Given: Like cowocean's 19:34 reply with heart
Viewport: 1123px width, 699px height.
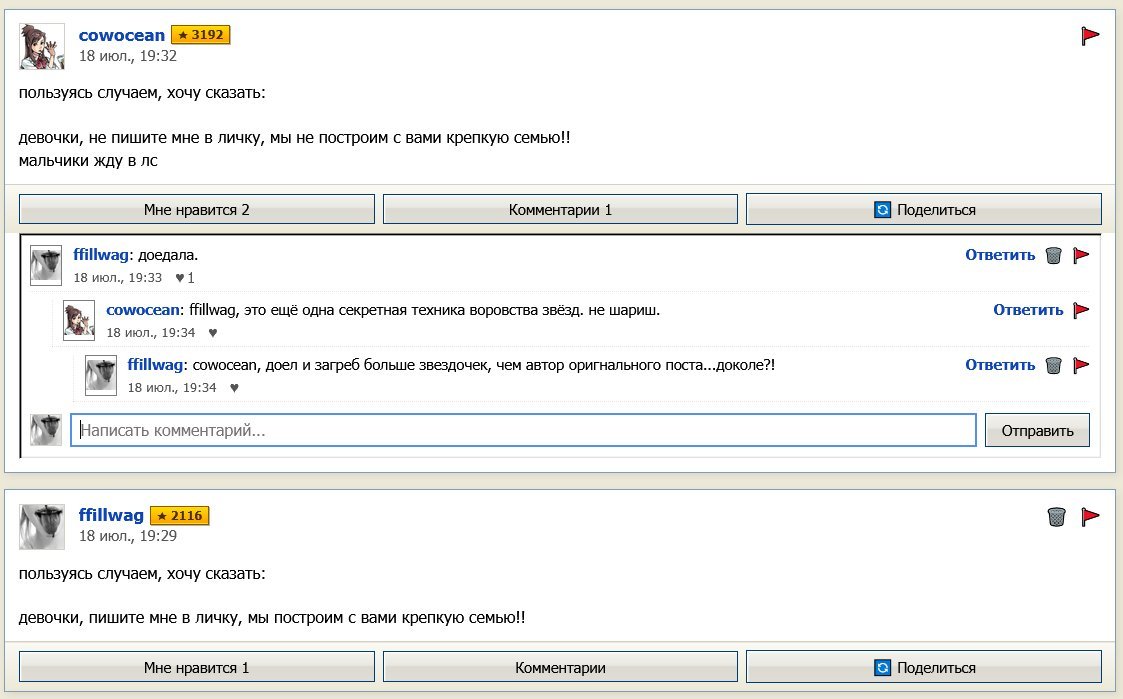Looking at the screenshot, I should (213, 333).
